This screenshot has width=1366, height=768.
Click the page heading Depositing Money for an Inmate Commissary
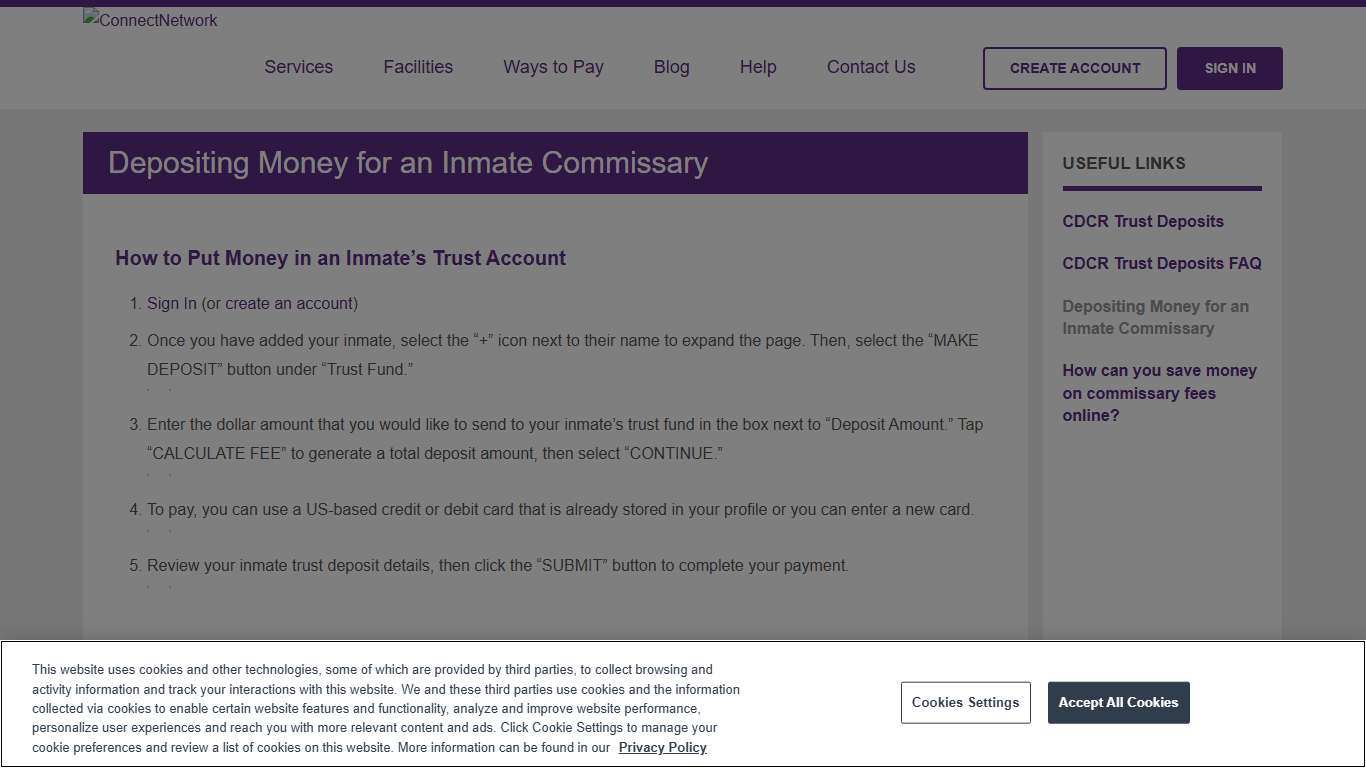click(x=408, y=163)
